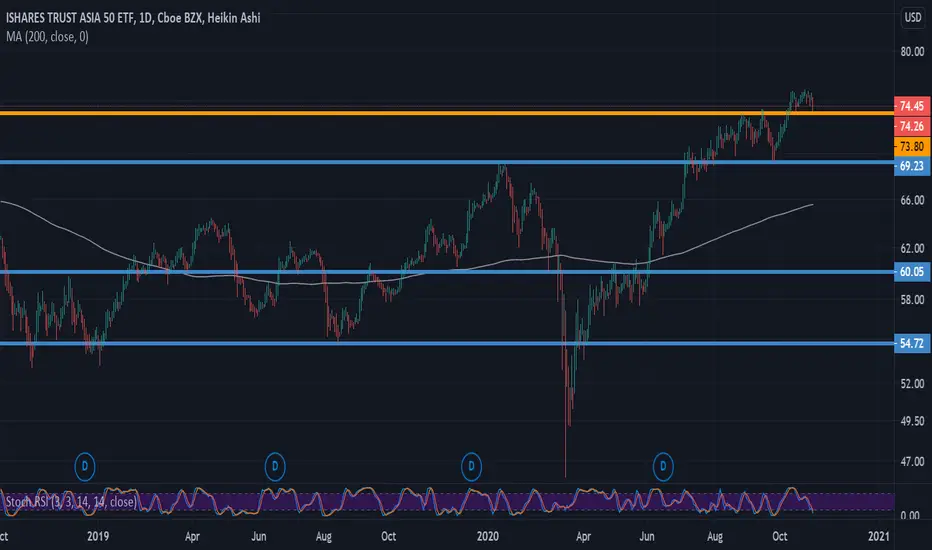
Task: Click the Apr label after 2019
Action: tap(193, 537)
